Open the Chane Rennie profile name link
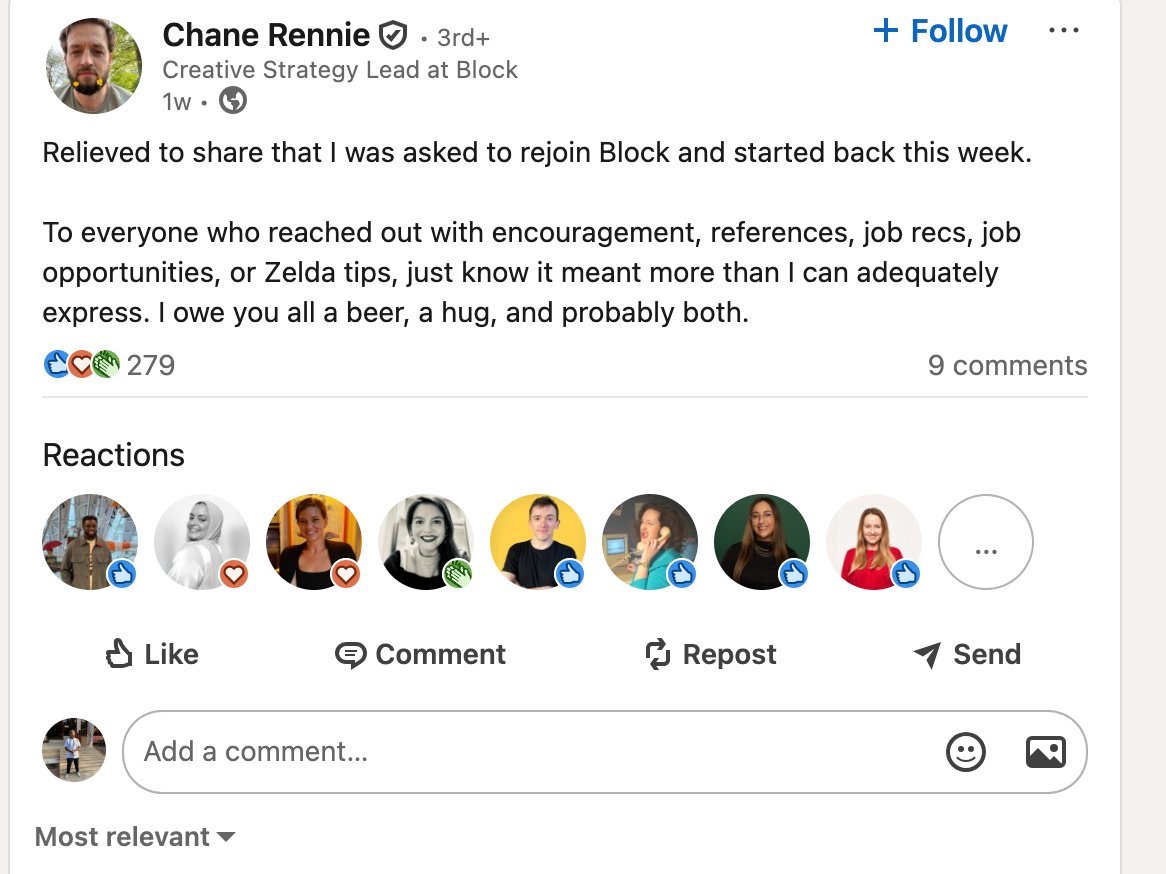Screen dimensions: 1166x874 [x=266, y=36]
